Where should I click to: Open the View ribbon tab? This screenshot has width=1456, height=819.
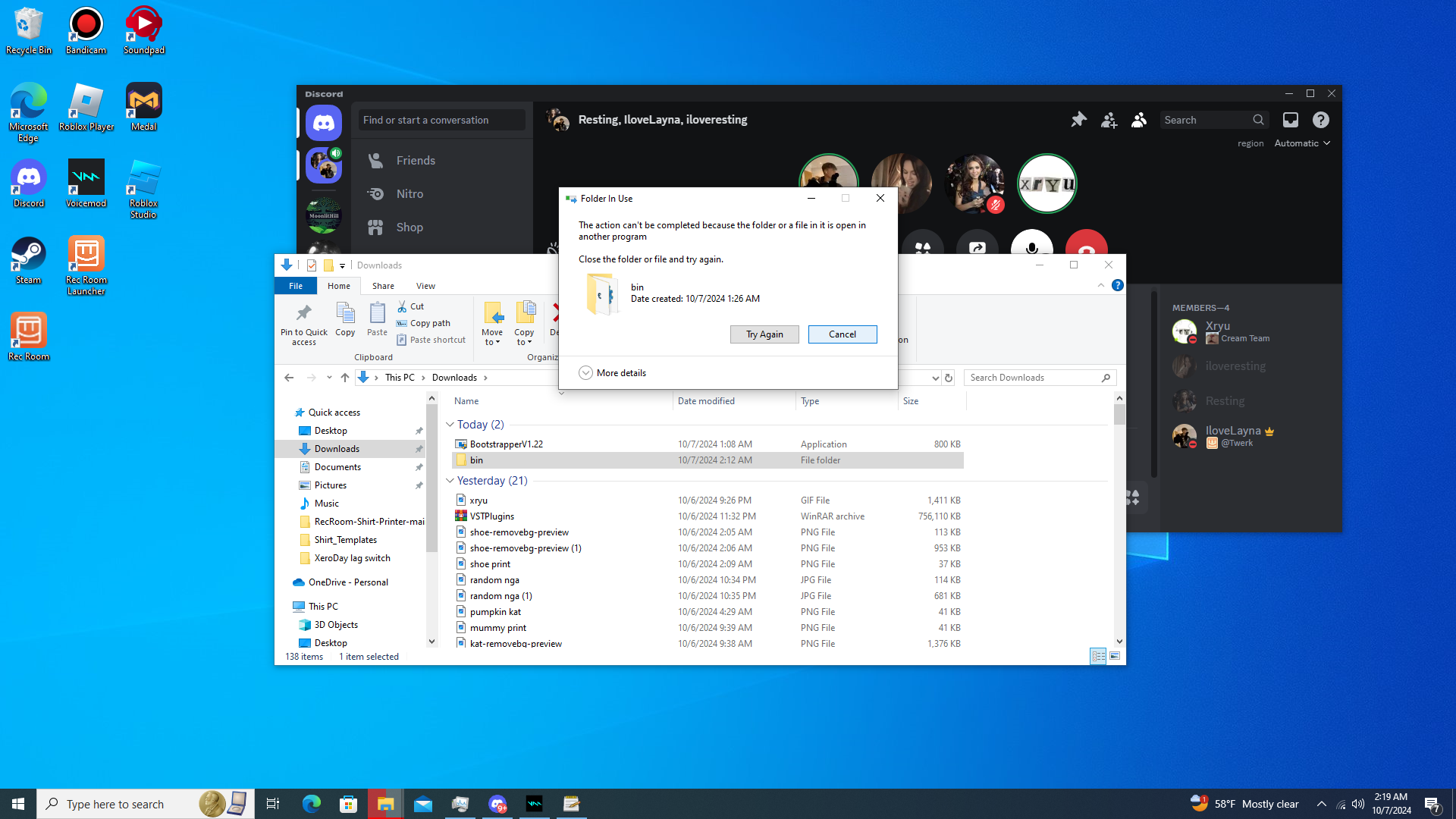coord(425,286)
